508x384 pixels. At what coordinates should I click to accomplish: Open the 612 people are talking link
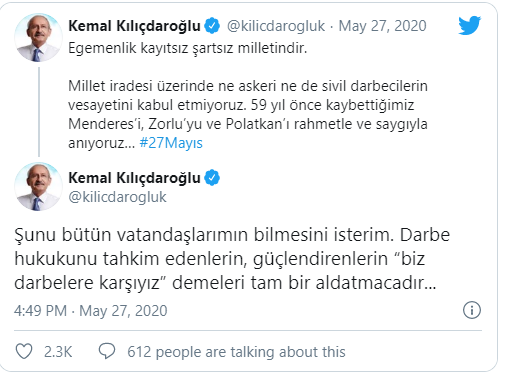click(x=236, y=352)
